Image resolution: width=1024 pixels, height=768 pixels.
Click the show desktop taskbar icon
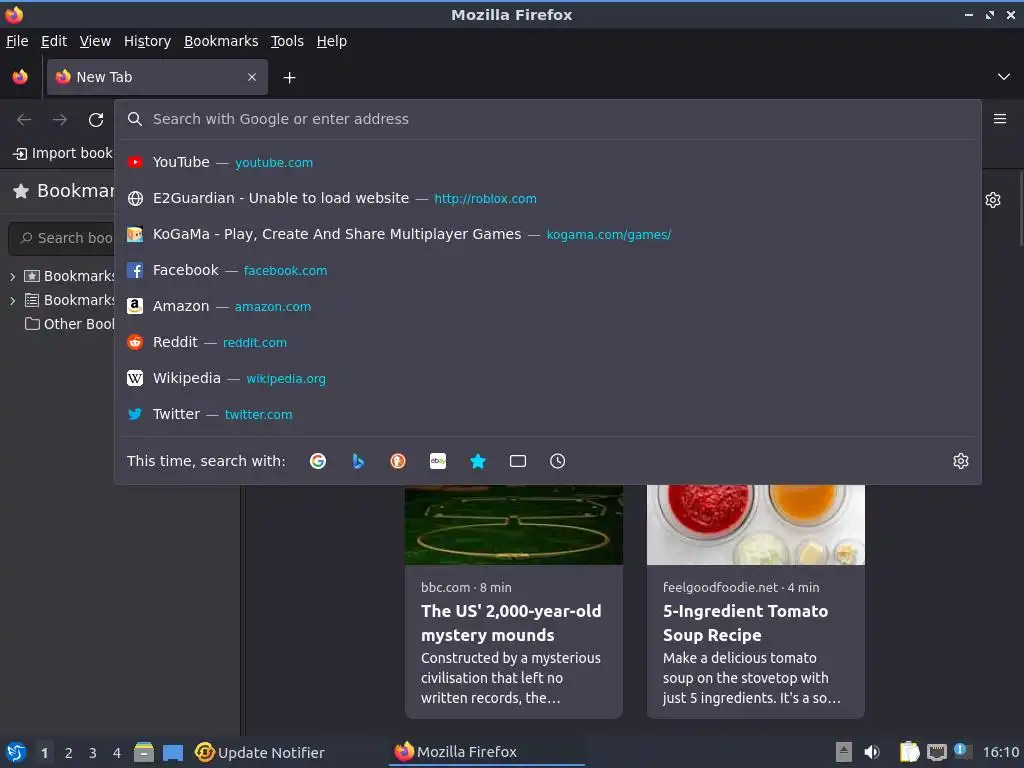(x=173, y=752)
